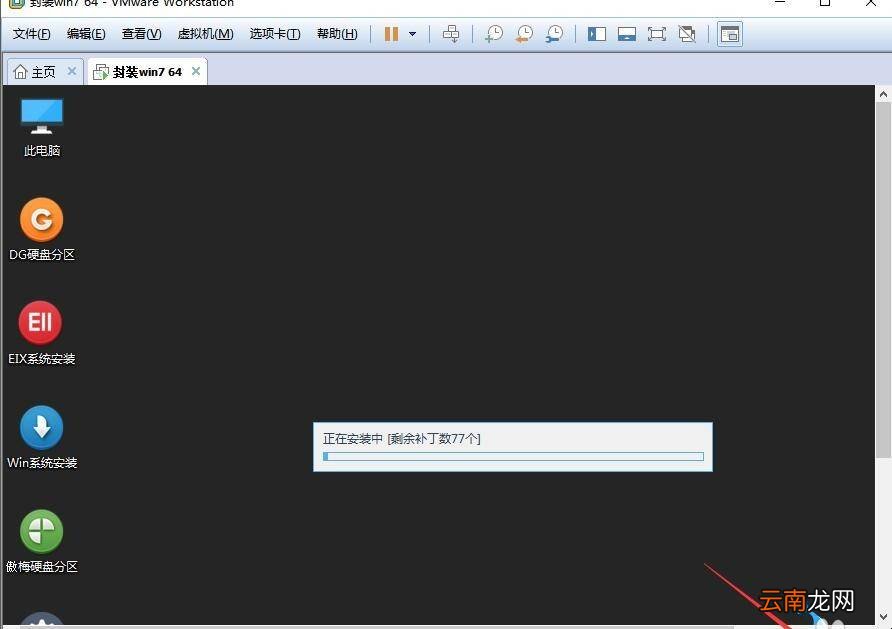Viewport: 892px width, 629px height.
Task: Click the vertical scrollbar up arrow
Action: tap(883, 94)
